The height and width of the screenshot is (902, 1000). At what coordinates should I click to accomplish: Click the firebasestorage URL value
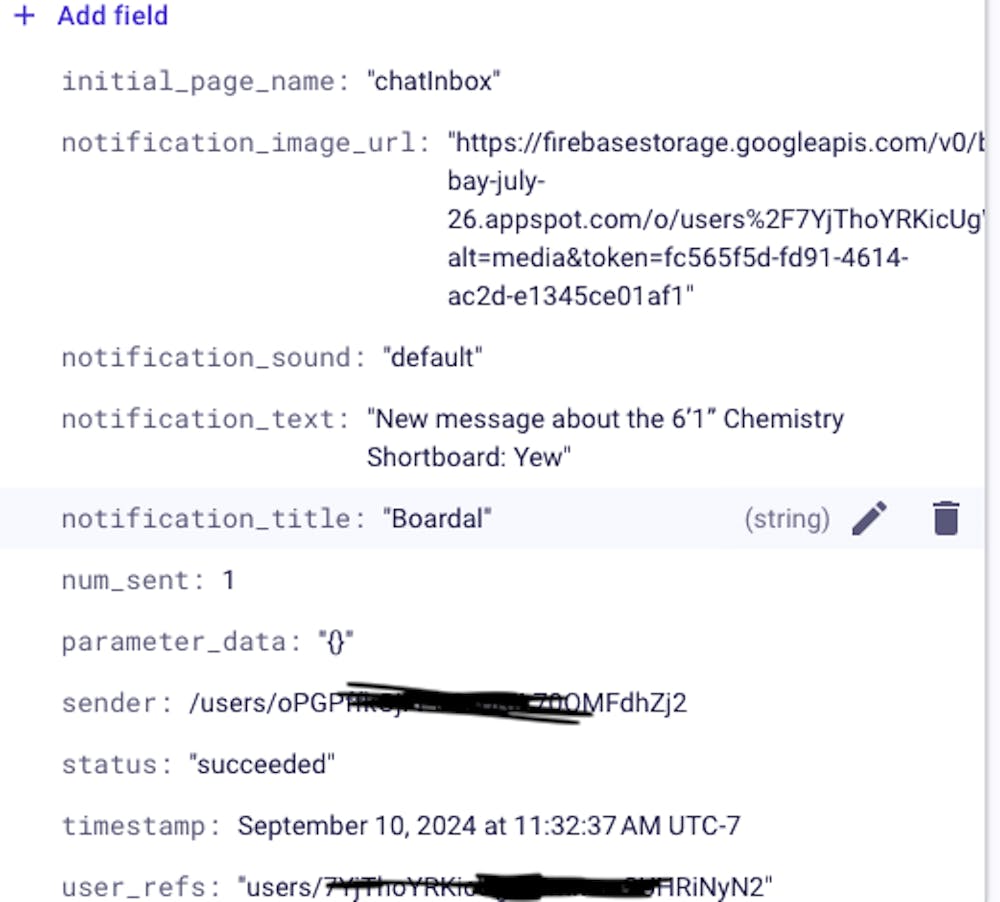tap(710, 142)
